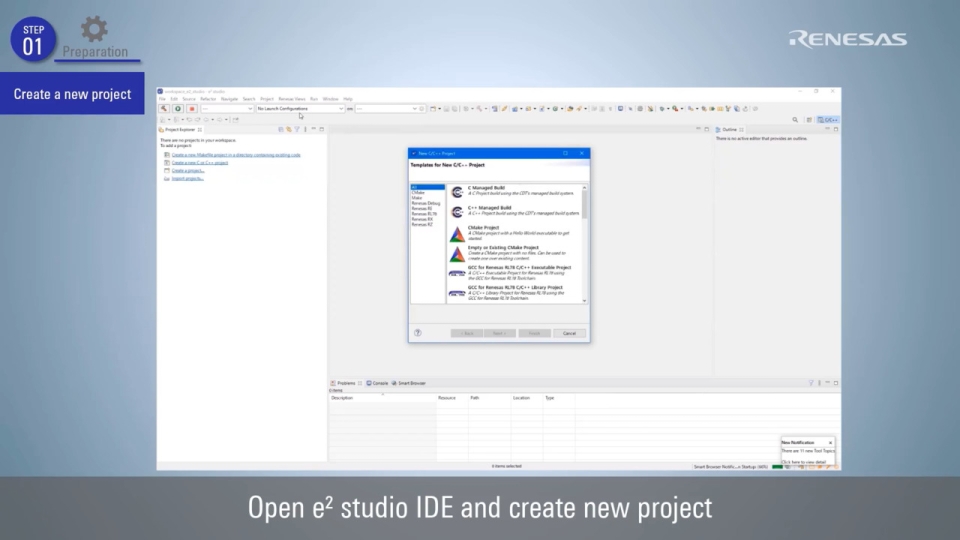Viewport: 960px width, 540px height.
Task: Select the Project Explorer tab
Action: click(x=180, y=130)
